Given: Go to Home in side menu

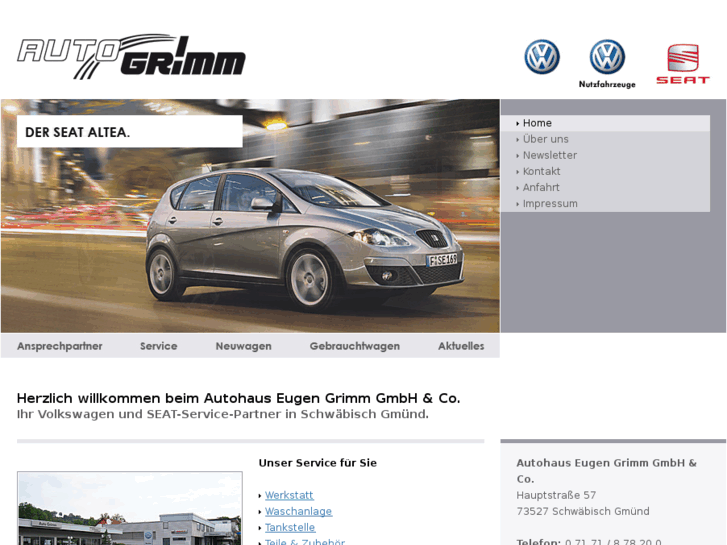Looking at the screenshot, I should tap(605, 123).
